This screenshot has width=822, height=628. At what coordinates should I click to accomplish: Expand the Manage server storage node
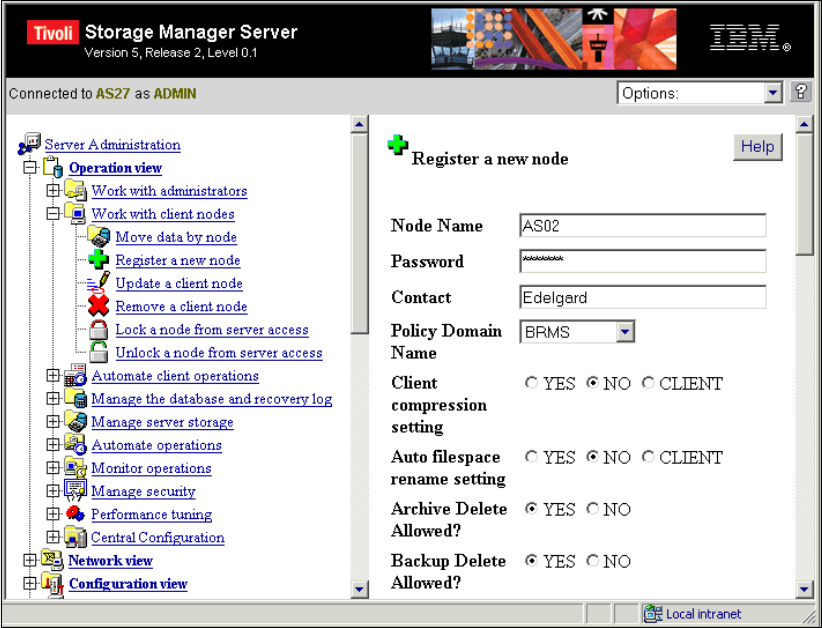(52, 421)
